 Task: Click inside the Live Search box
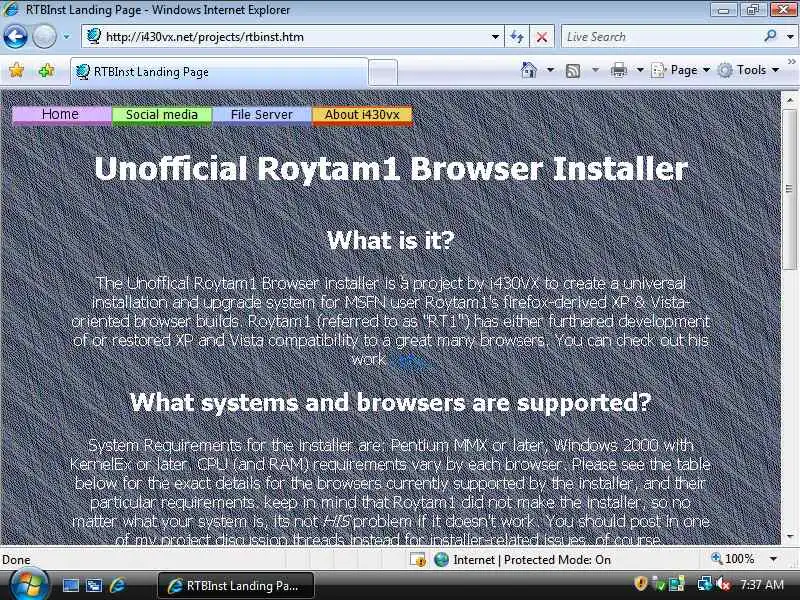click(x=661, y=37)
